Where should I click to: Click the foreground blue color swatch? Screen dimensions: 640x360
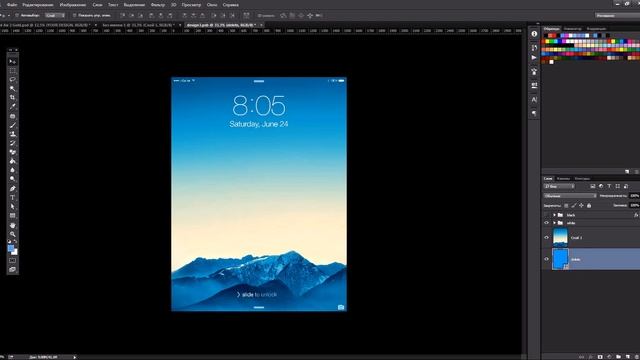pyautogui.click(x=11, y=247)
